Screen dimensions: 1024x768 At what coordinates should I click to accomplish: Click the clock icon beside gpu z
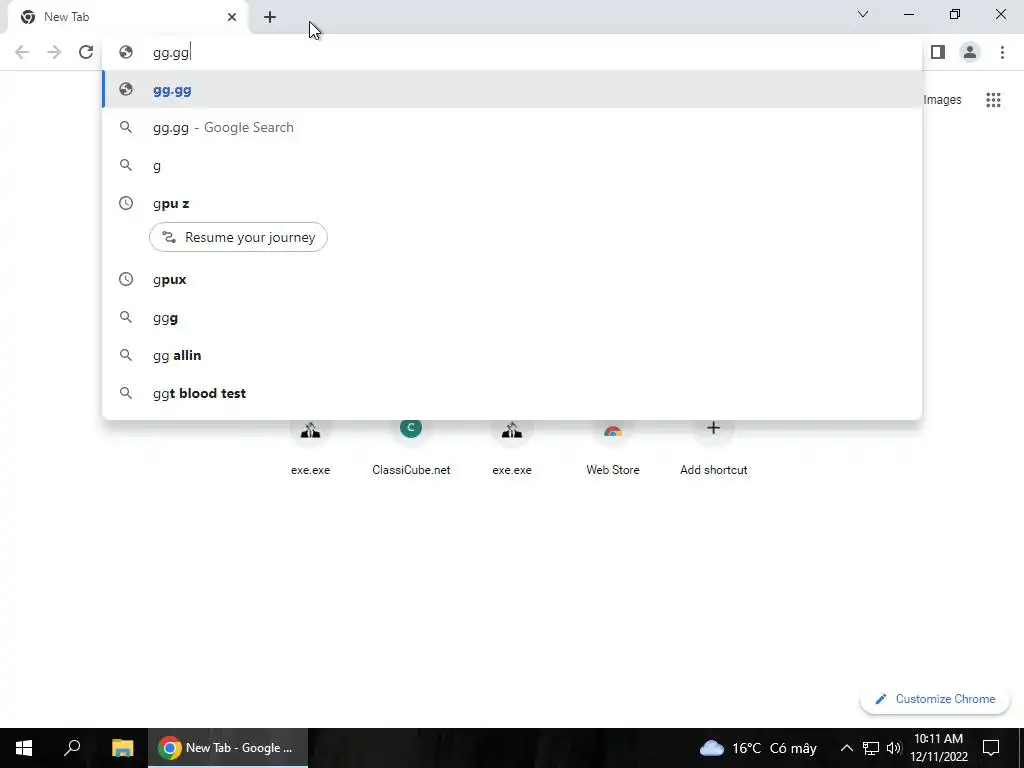click(126, 203)
